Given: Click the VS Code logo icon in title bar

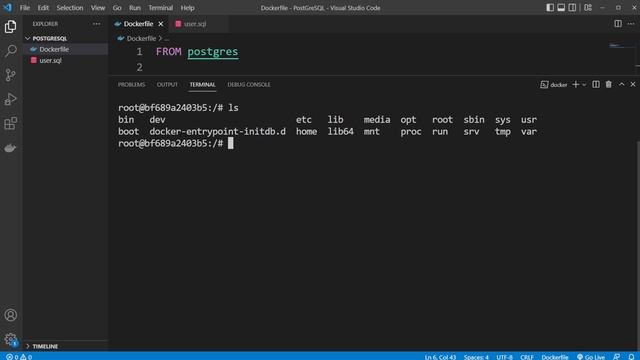Looking at the screenshot, I should pyautogui.click(x=8, y=7).
